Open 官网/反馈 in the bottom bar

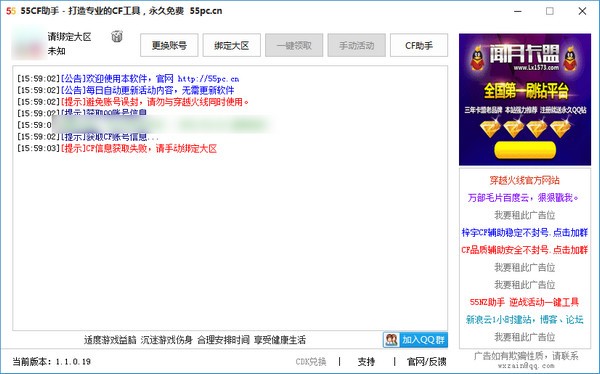tap(426, 361)
